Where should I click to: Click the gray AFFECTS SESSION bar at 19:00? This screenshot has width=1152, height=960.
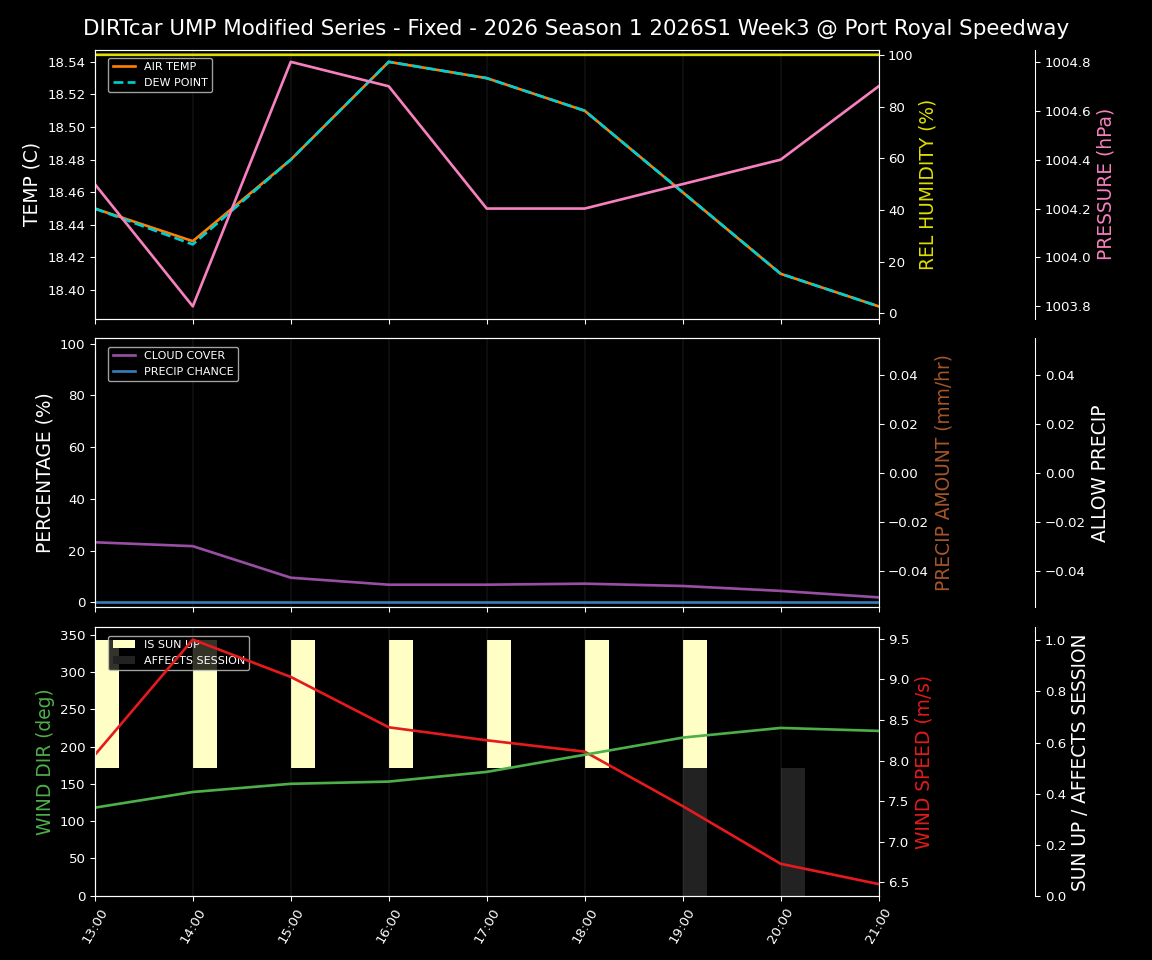[x=693, y=830]
